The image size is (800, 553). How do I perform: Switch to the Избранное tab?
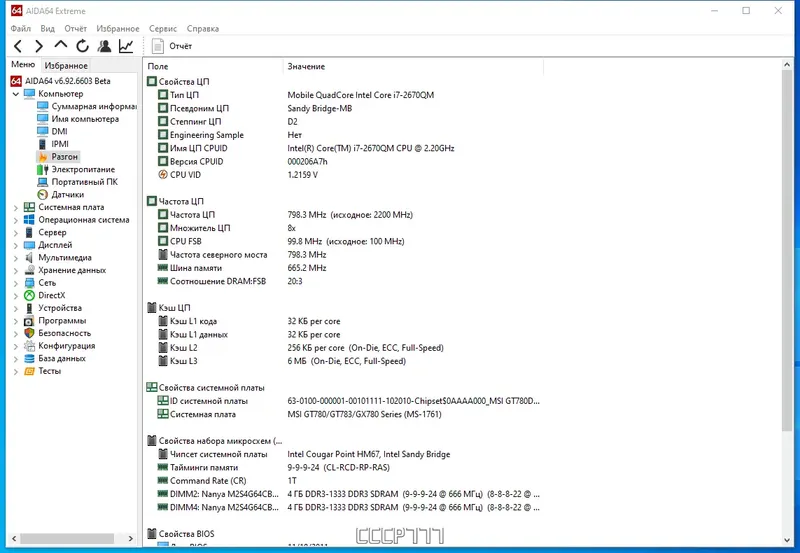[x=66, y=65]
